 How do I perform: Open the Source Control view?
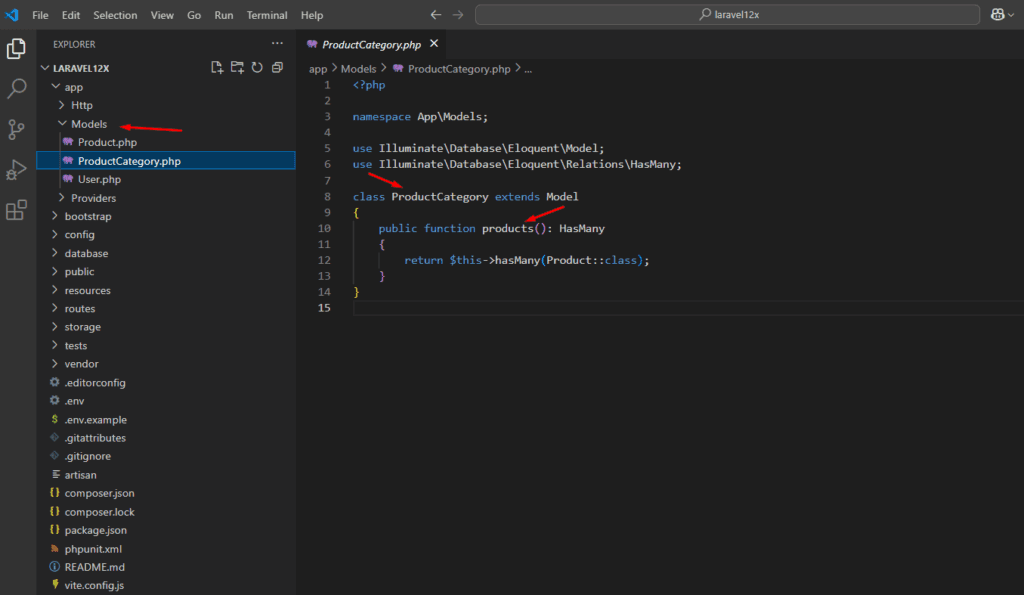pyautogui.click(x=17, y=129)
